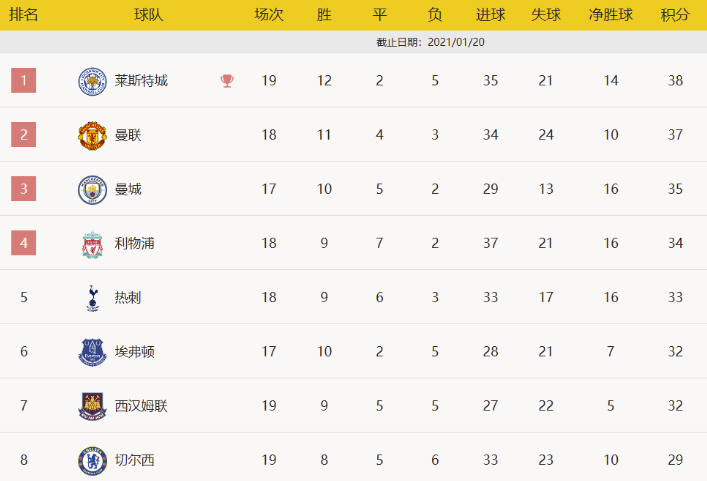The height and width of the screenshot is (481, 707).
Task: Open the 西汉姆联 team link
Action: click(141, 406)
